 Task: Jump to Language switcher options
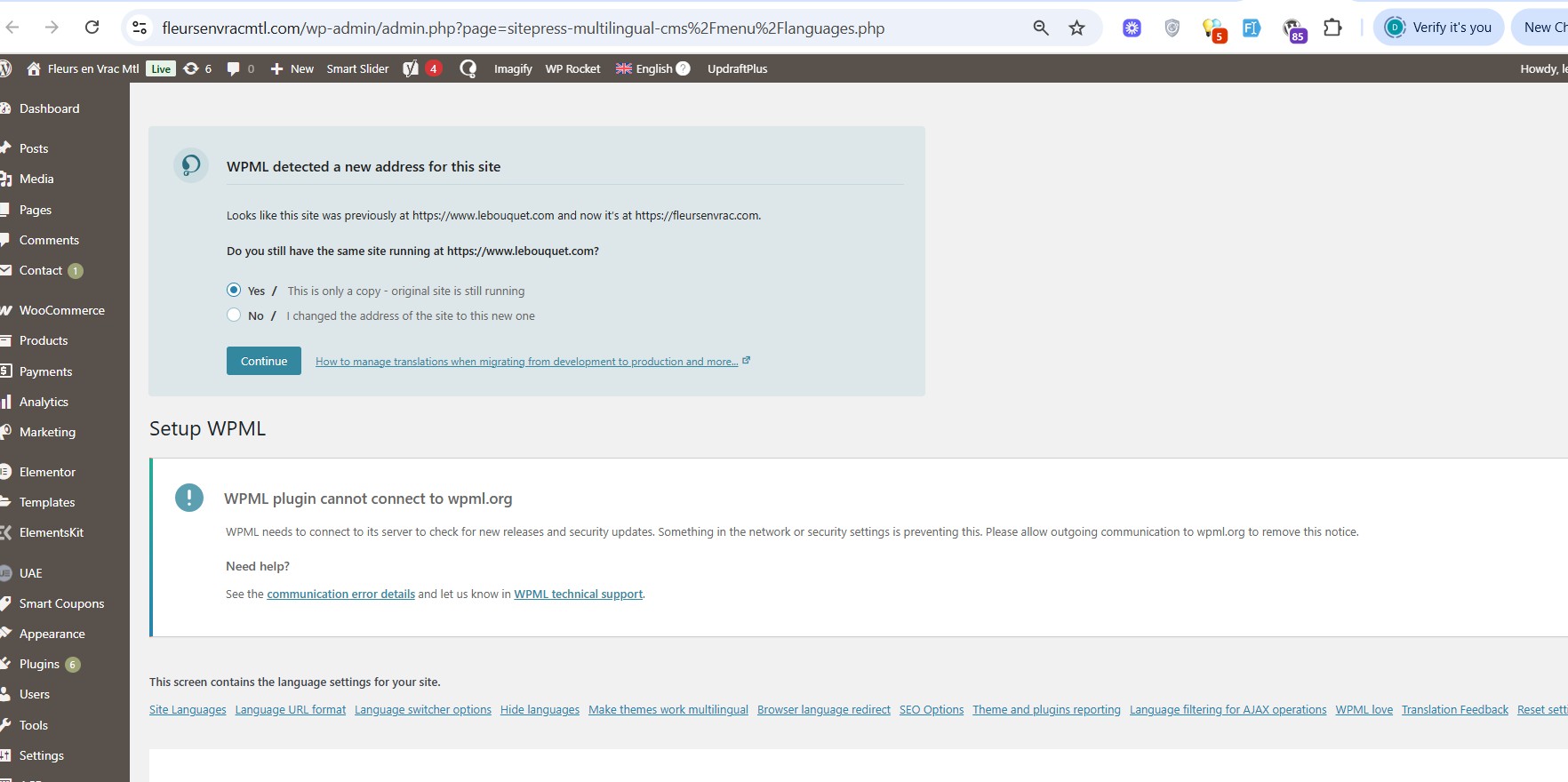[x=423, y=709]
